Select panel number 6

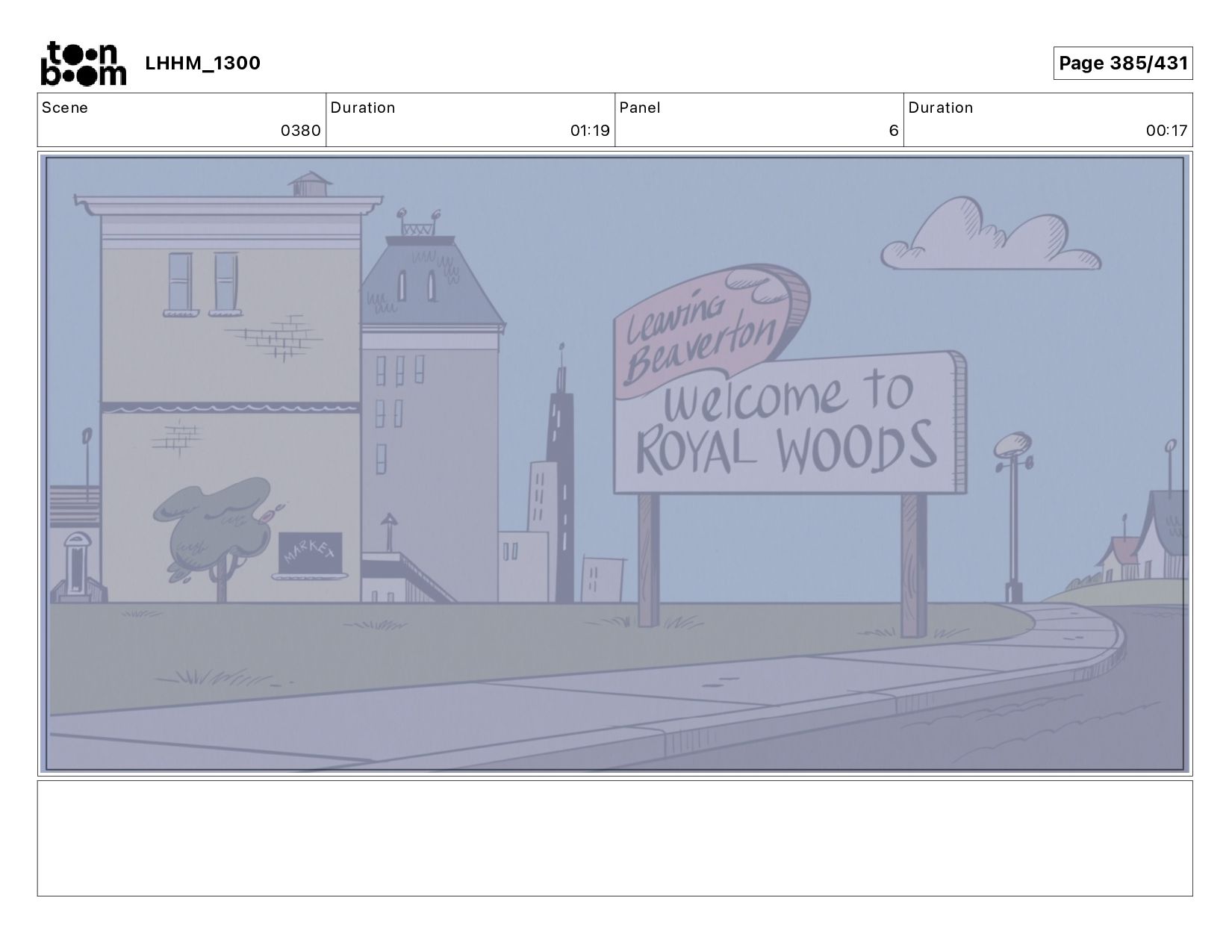[893, 131]
